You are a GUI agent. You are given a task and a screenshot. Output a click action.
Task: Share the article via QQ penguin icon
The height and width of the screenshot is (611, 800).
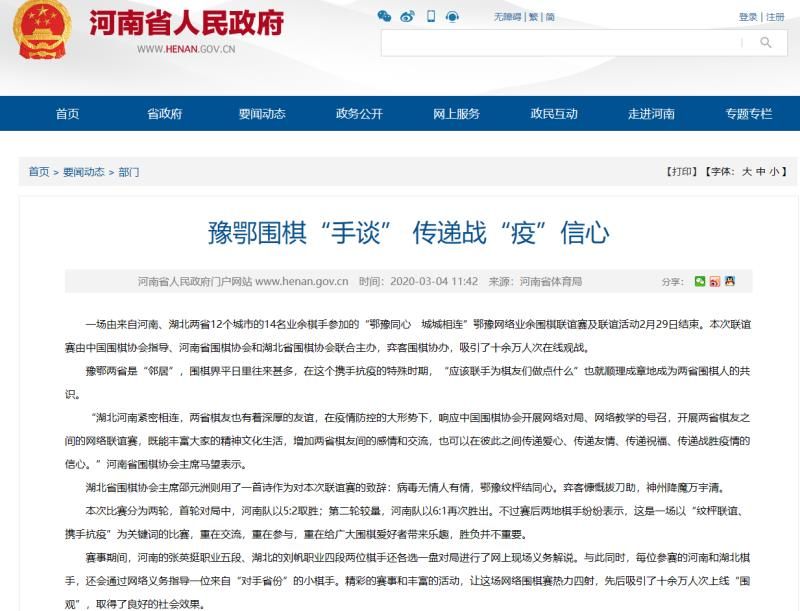(730, 282)
